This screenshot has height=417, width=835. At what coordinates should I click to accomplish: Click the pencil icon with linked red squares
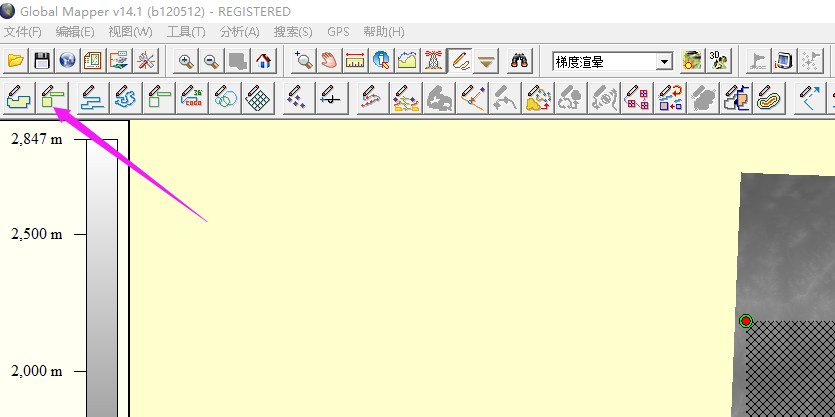pos(637,97)
